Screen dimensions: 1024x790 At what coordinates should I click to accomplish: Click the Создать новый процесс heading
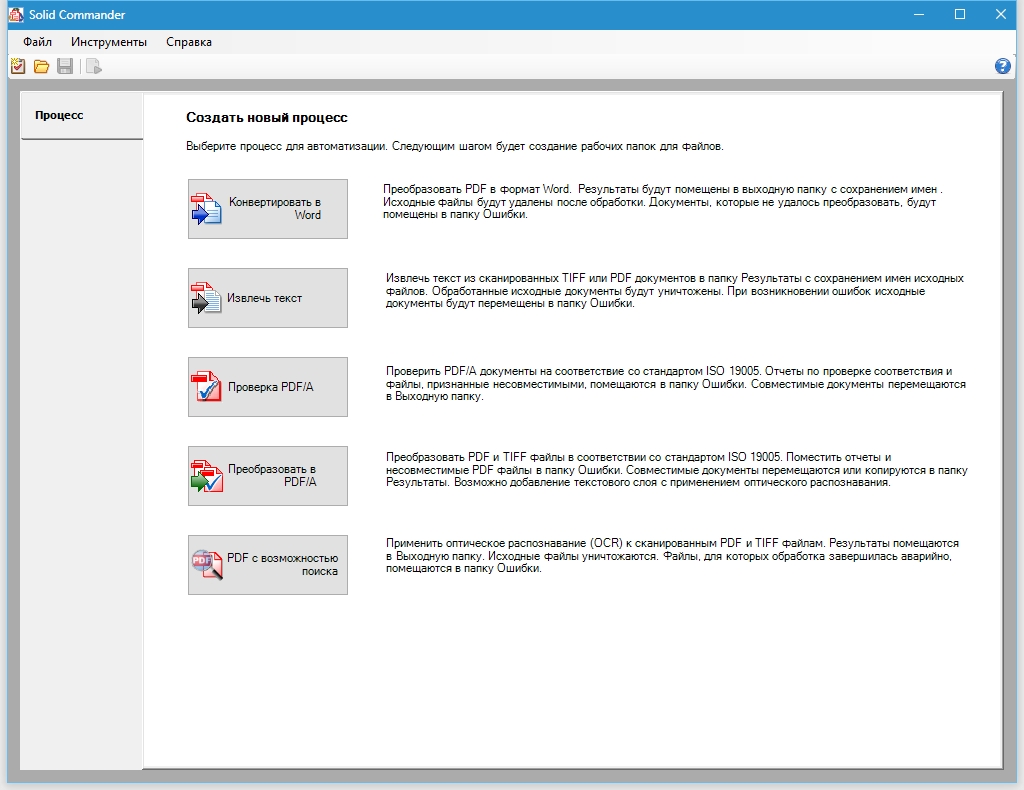click(x=267, y=118)
